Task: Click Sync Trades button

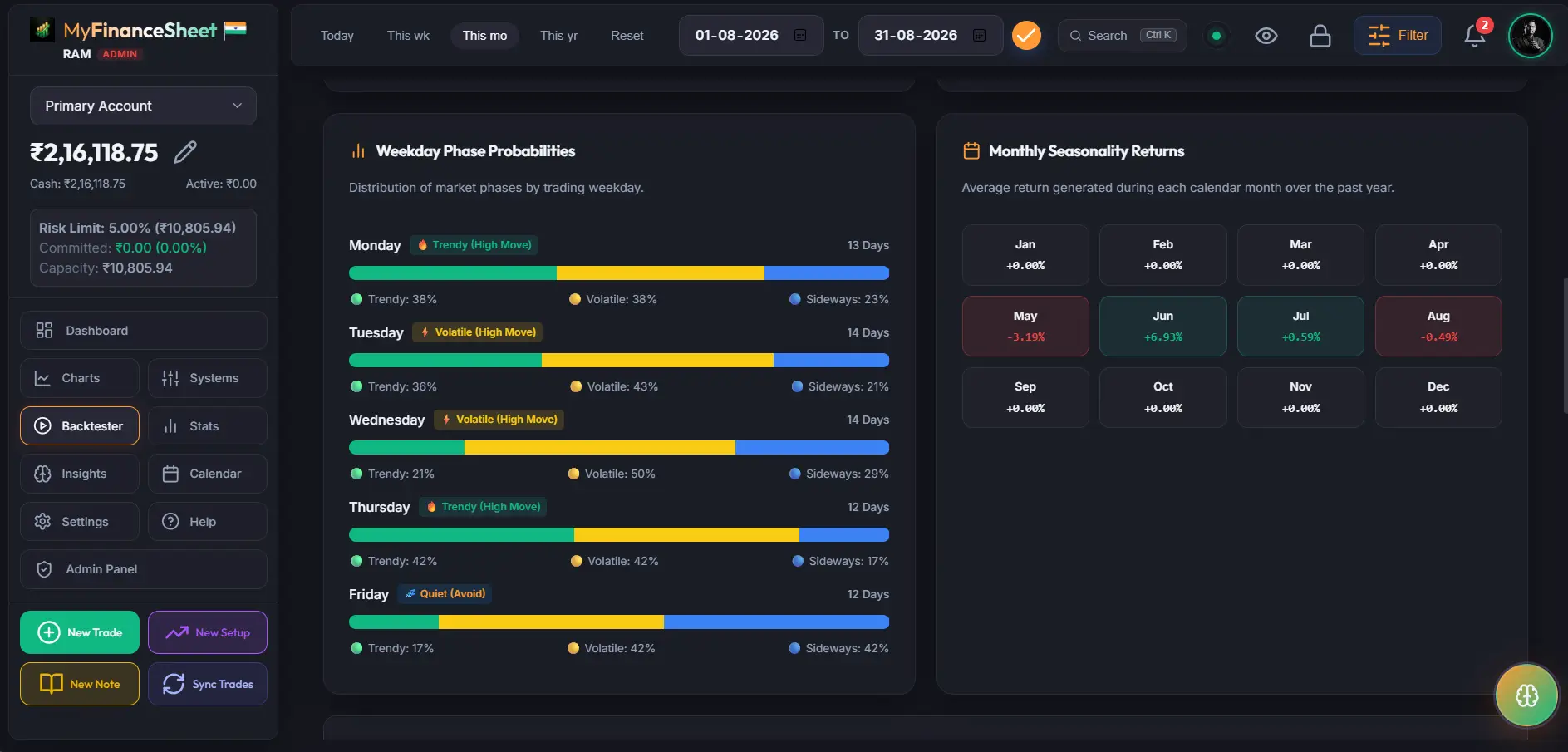Action: (x=208, y=684)
